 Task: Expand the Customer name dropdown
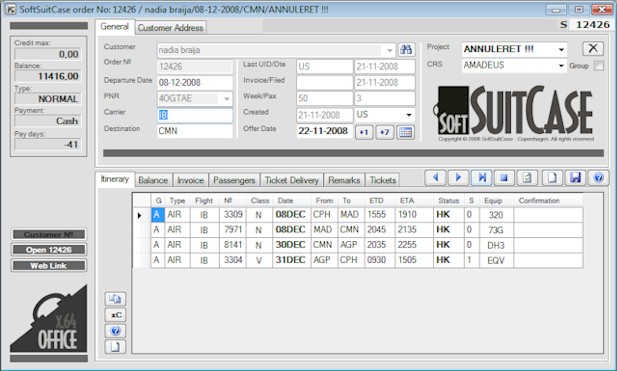(389, 50)
